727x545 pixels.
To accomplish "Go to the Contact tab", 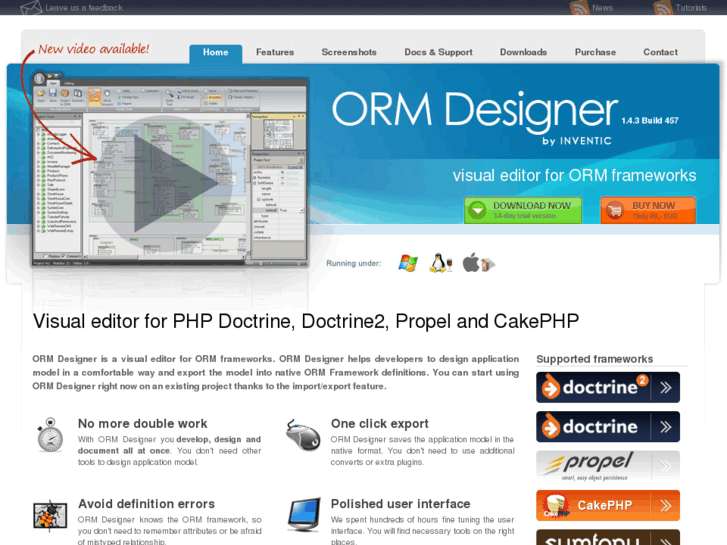I will (660, 52).
